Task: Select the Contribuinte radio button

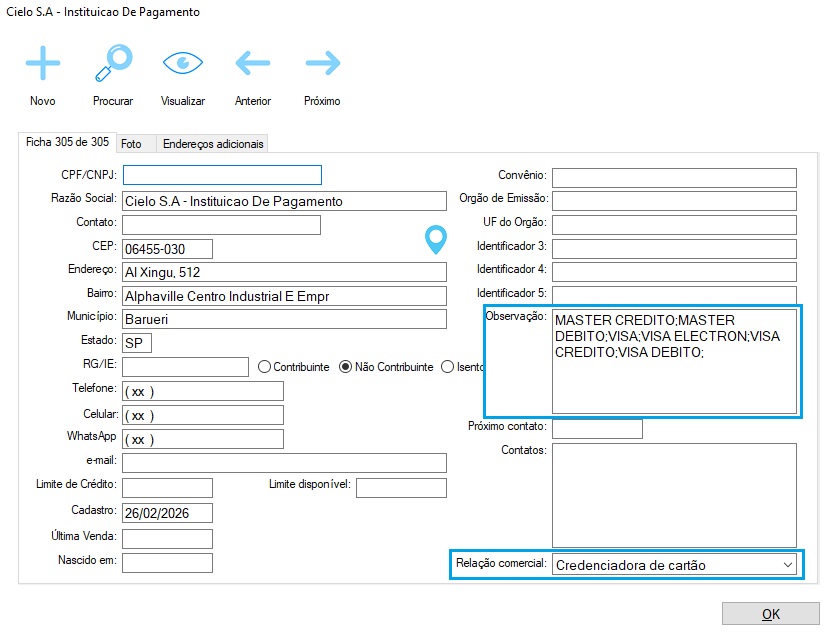Action: [265, 367]
